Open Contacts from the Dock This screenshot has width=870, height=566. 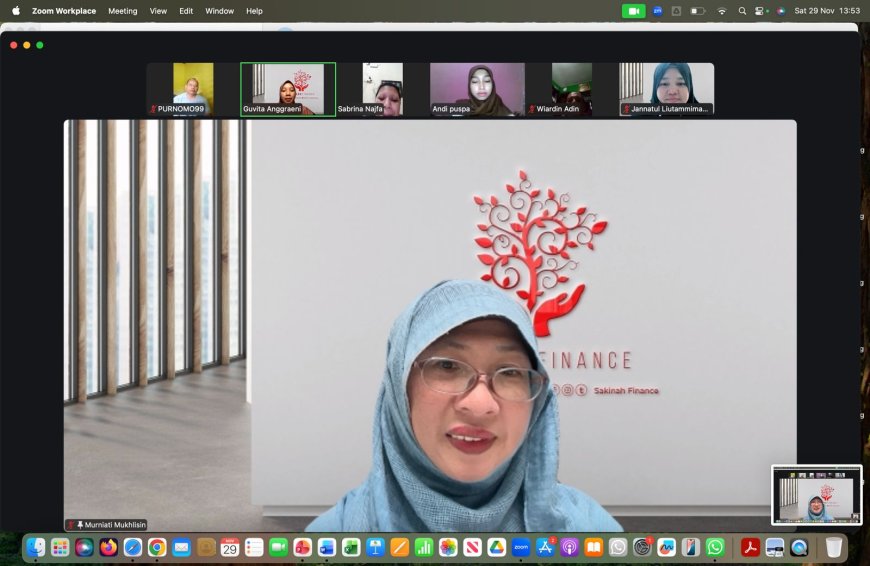point(206,548)
